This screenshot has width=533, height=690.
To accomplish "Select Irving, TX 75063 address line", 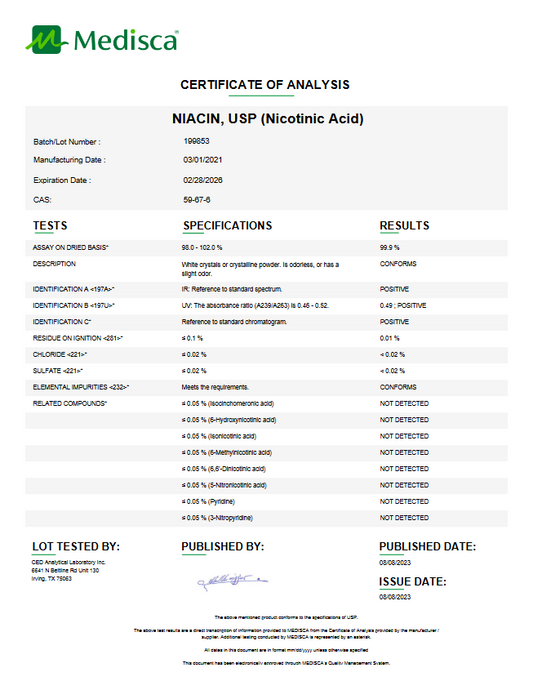I will point(51,578).
